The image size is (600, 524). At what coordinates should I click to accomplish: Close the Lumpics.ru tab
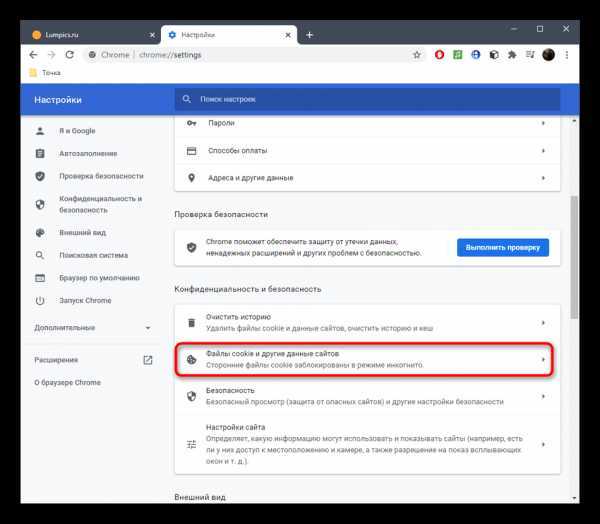(152, 35)
